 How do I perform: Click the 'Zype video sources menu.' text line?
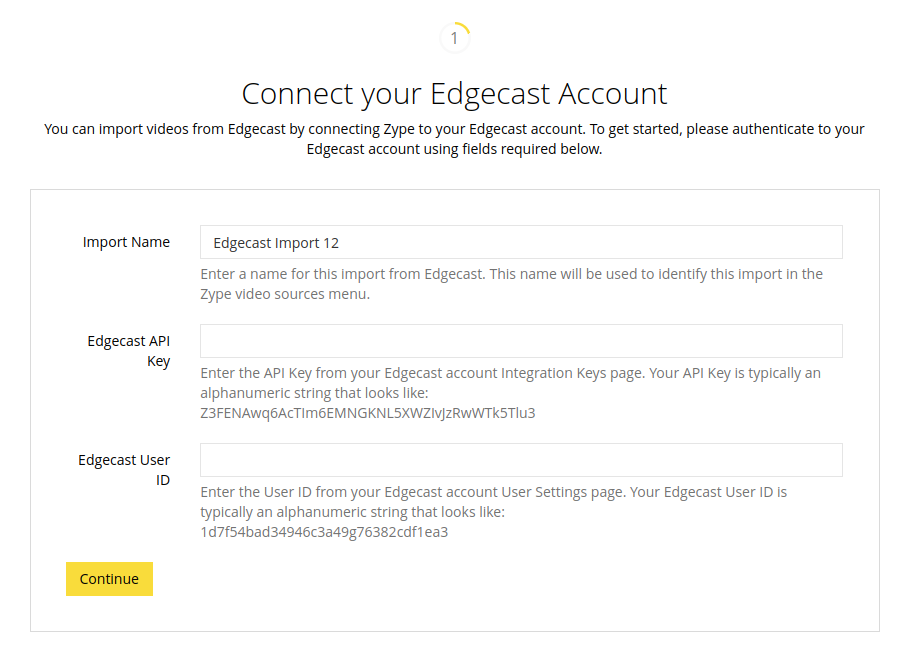(285, 294)
